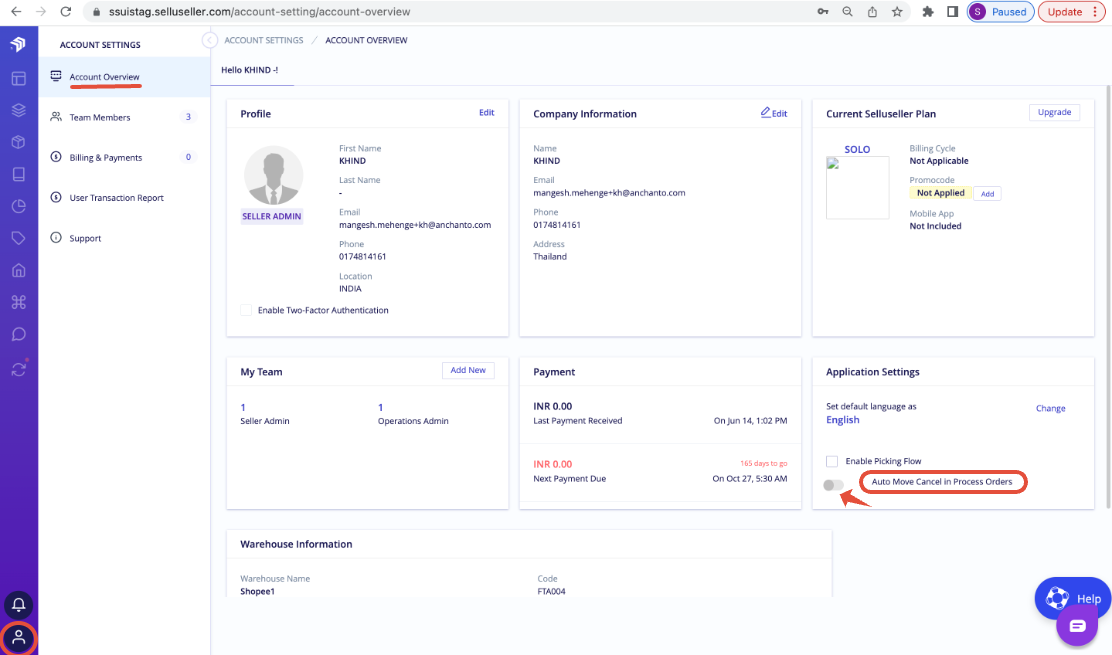Open the stacked layers icon in sidebar
This screenshot has height=655, width=1112.
(18, 111)
